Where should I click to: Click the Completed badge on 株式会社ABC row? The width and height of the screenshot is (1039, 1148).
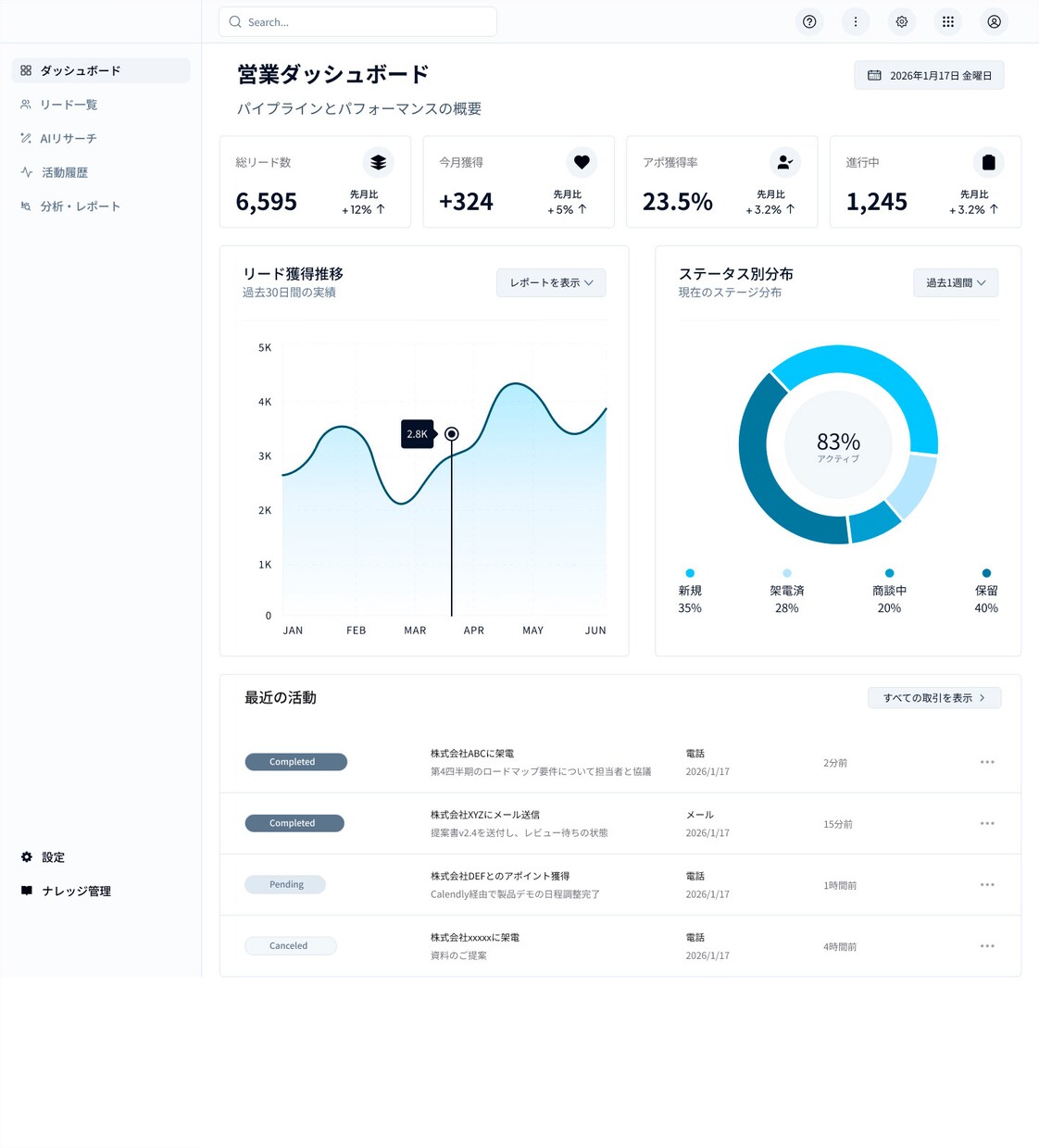(x=295, y=762)
